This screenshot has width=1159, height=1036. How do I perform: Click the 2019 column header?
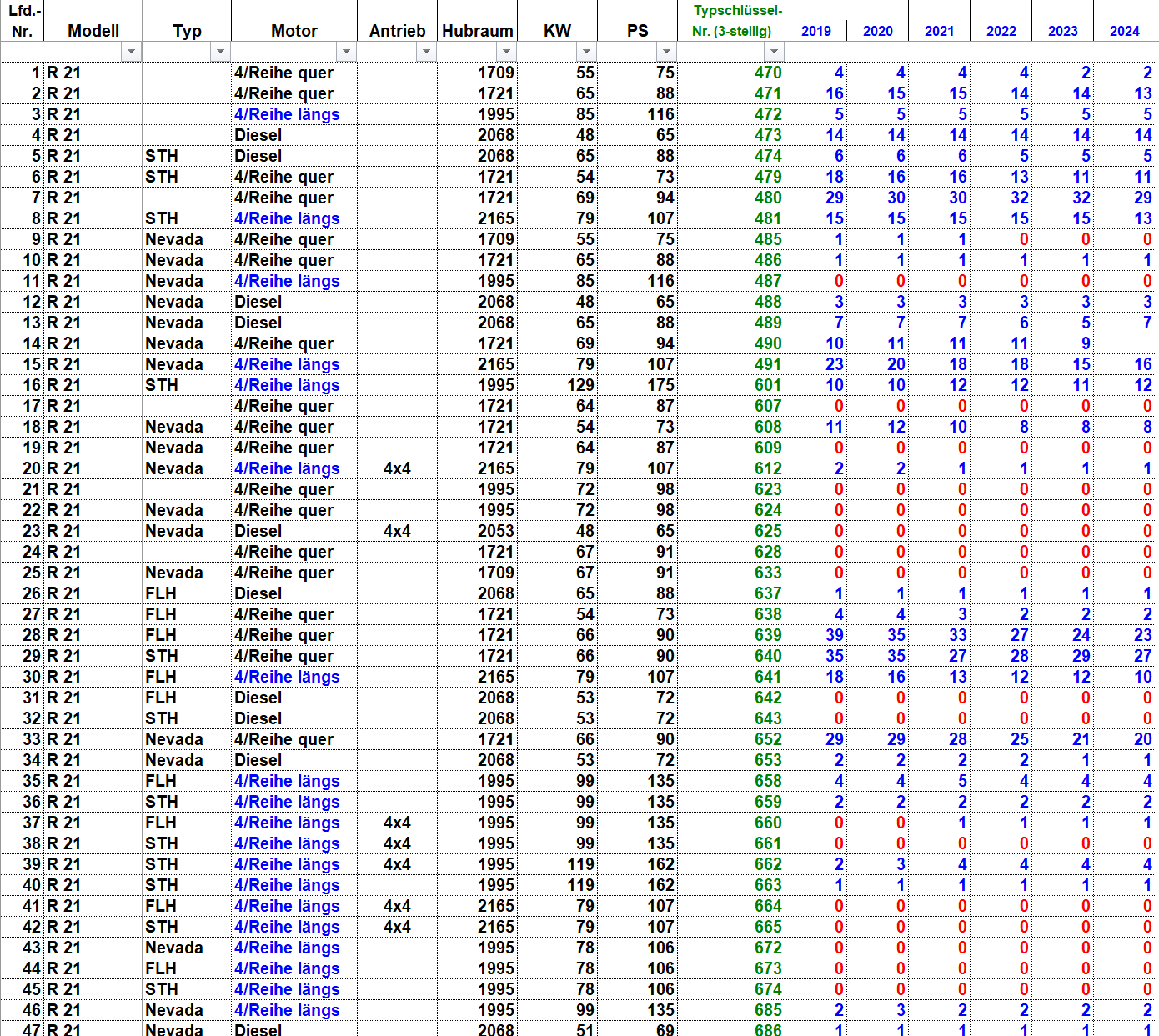815,31
